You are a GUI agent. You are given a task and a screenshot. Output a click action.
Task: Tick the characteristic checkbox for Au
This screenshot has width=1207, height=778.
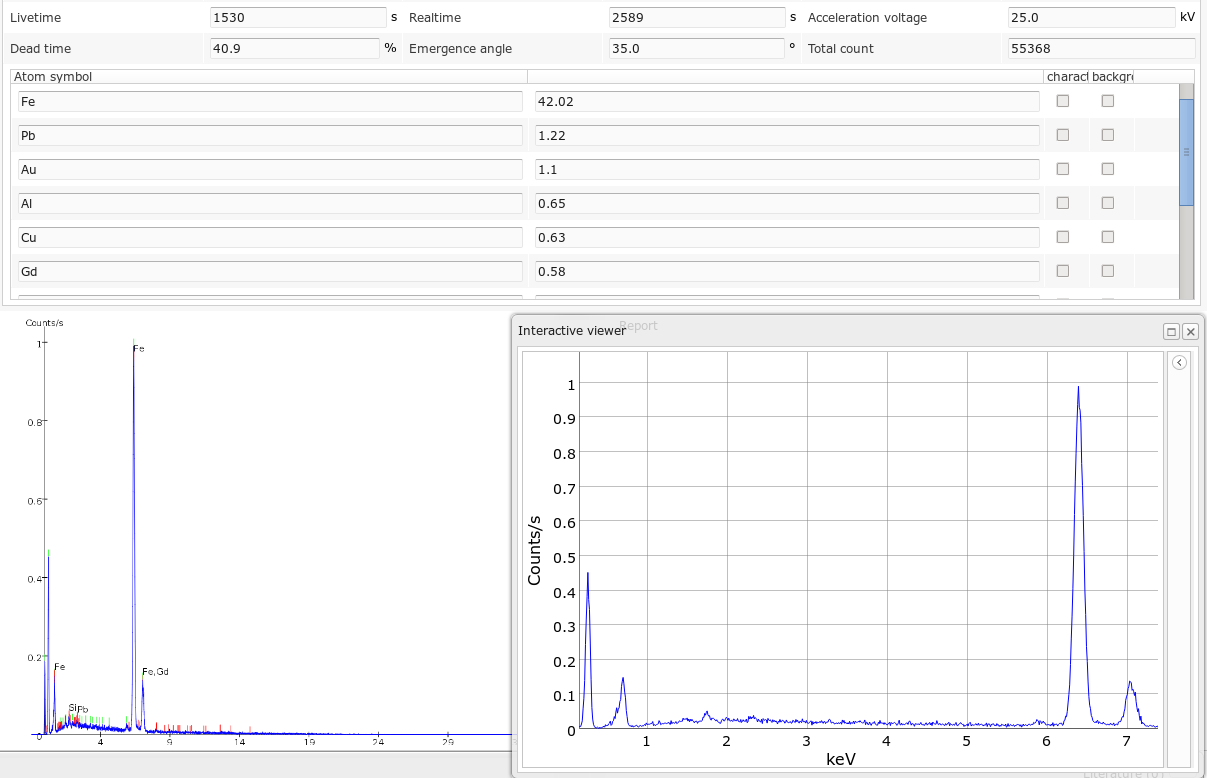[x=1063, y=169]
